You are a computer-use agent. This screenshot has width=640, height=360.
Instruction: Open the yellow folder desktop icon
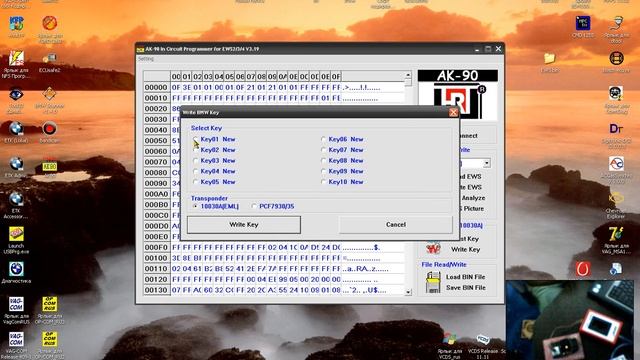(549, 58)
